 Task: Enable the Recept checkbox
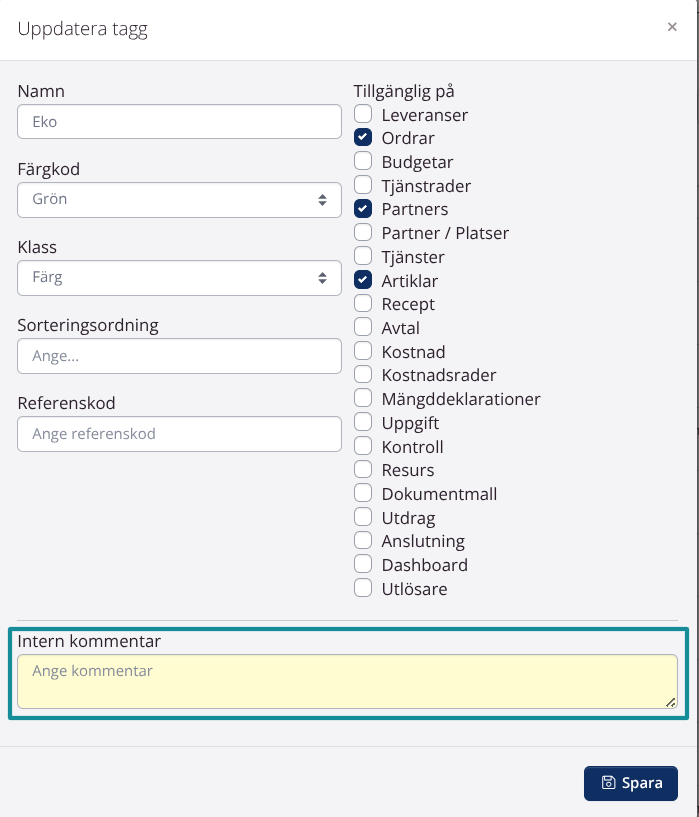tap(363, 304)
